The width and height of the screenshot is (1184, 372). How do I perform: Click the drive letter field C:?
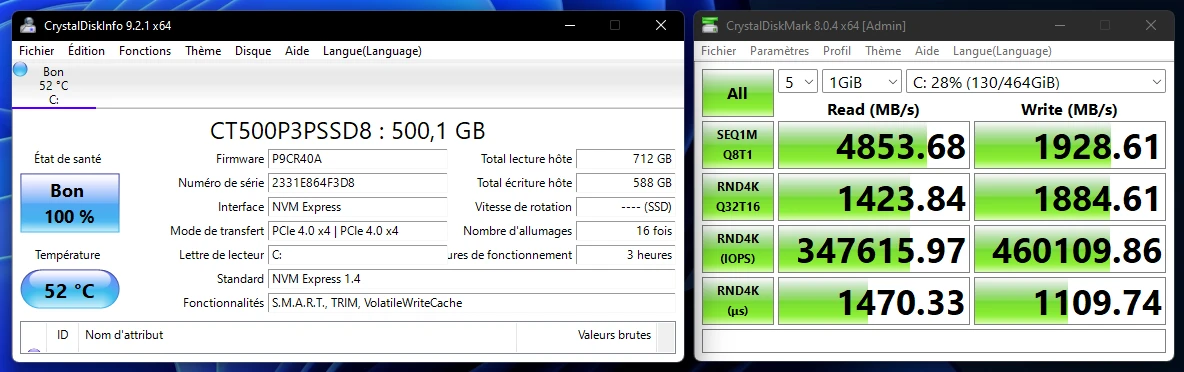click(x=358, y=255)
